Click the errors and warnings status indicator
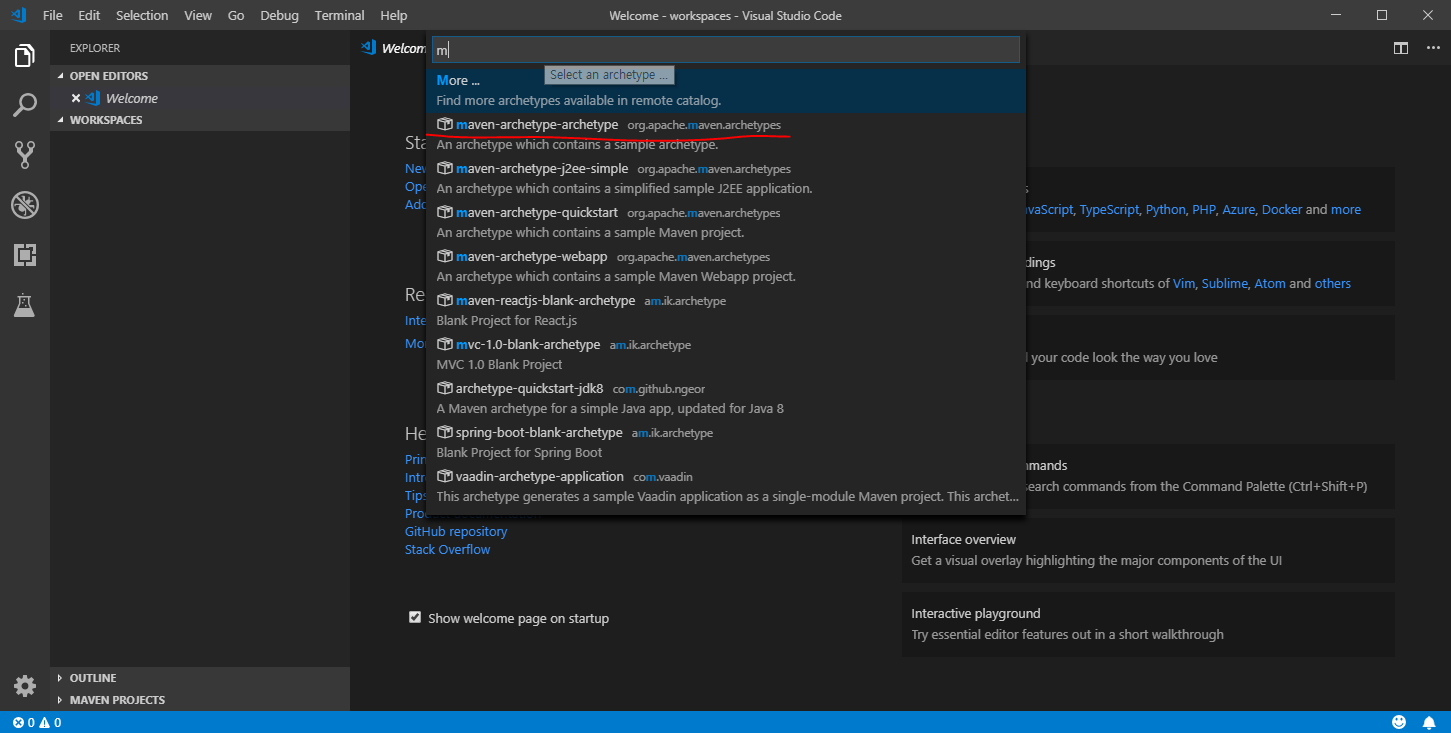Image resolution: width=1451 pixels, height=733 pixels. point(37,722)
